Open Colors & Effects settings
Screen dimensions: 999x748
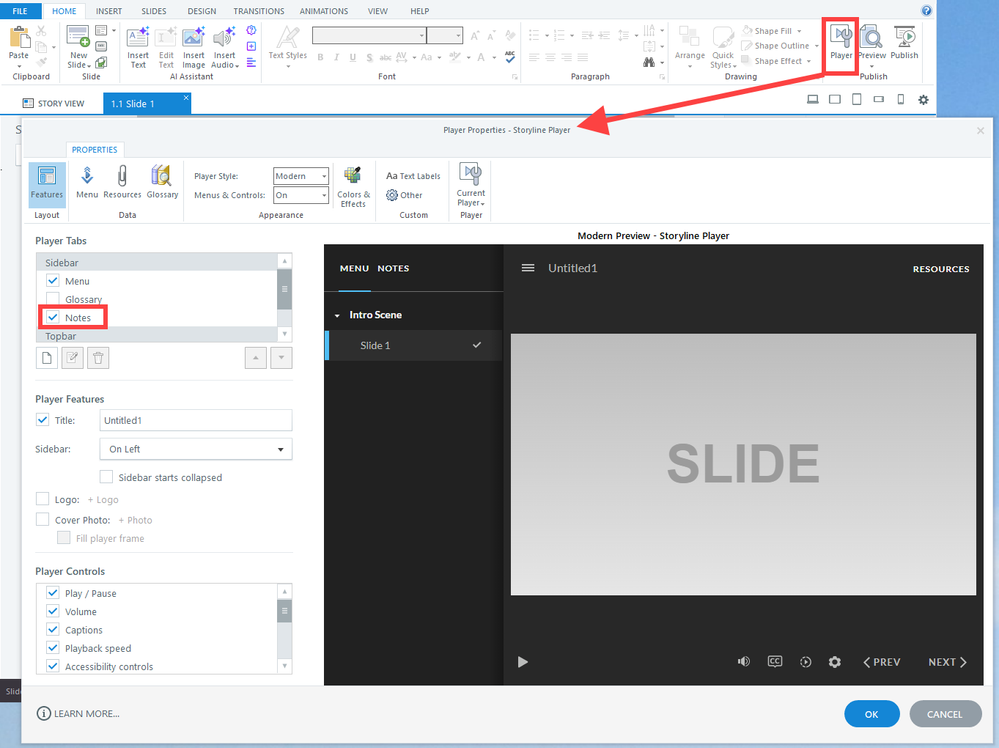coord(352,184)
